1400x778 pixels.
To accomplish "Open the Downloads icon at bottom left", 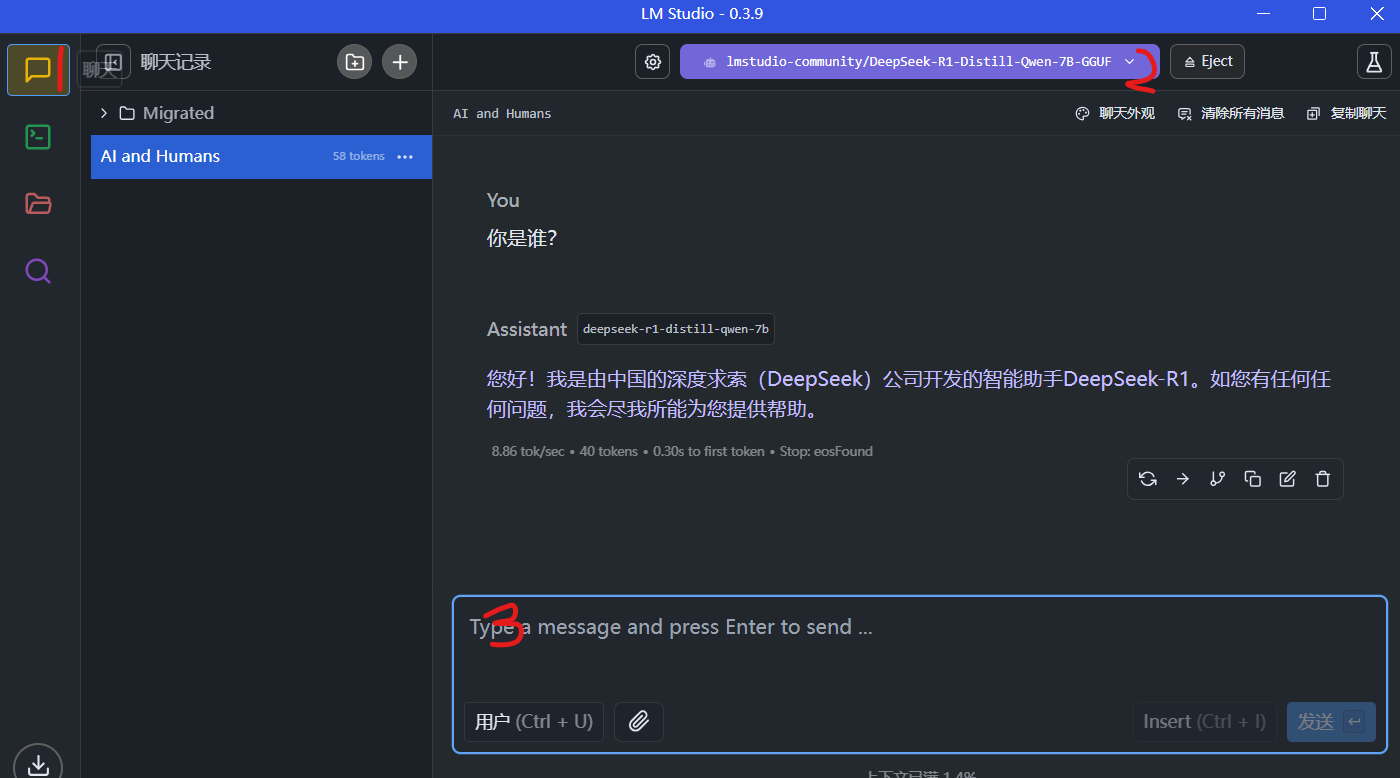I will click(x=38, y=764).
